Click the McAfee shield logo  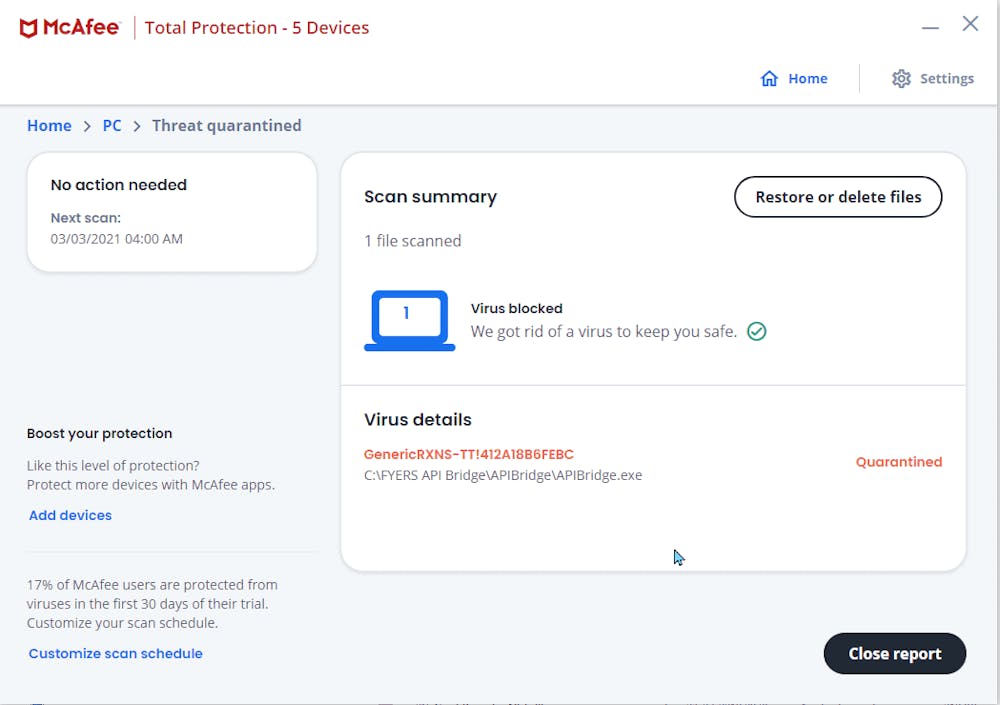coord(29,27)
